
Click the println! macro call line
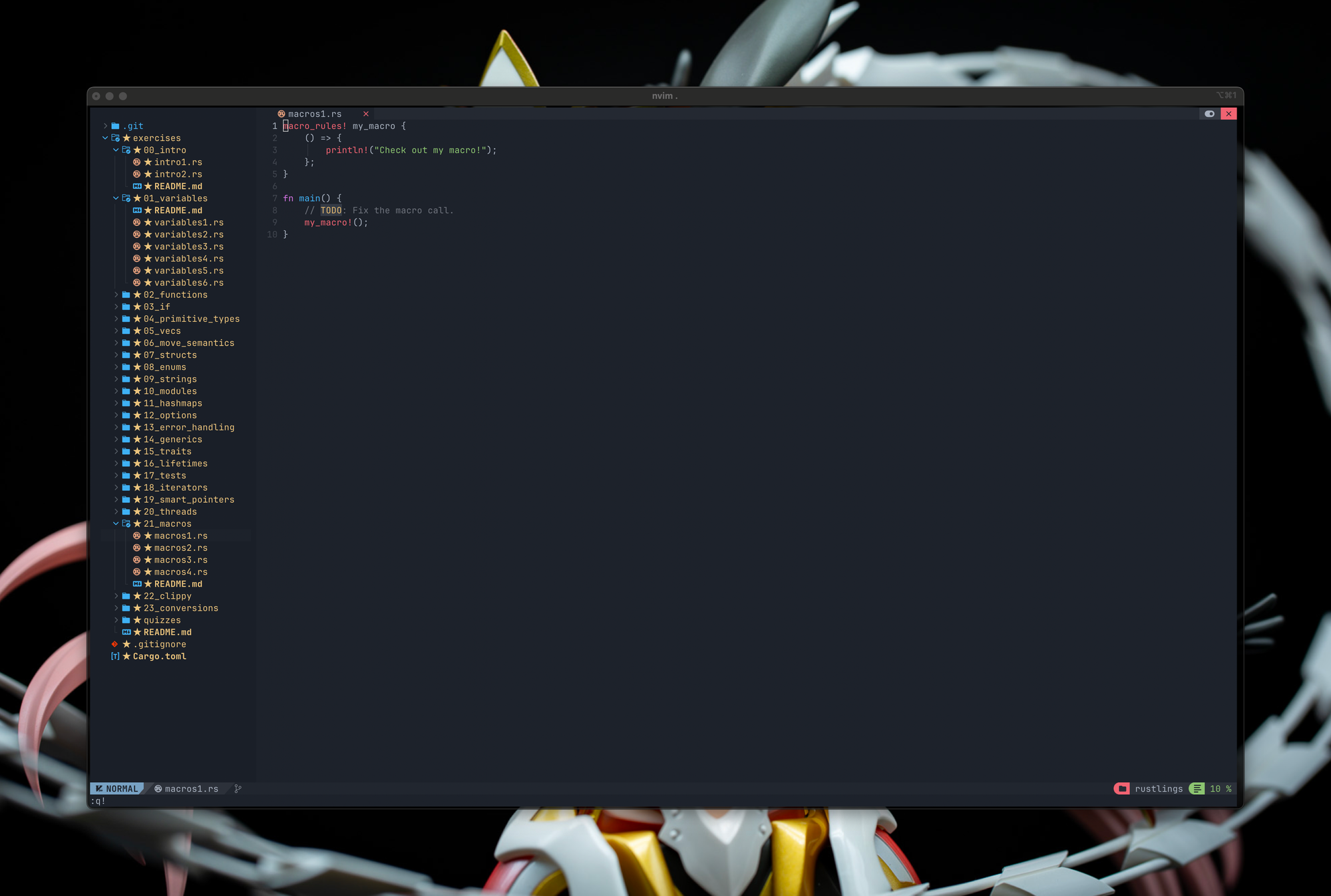tap(411, 150)
